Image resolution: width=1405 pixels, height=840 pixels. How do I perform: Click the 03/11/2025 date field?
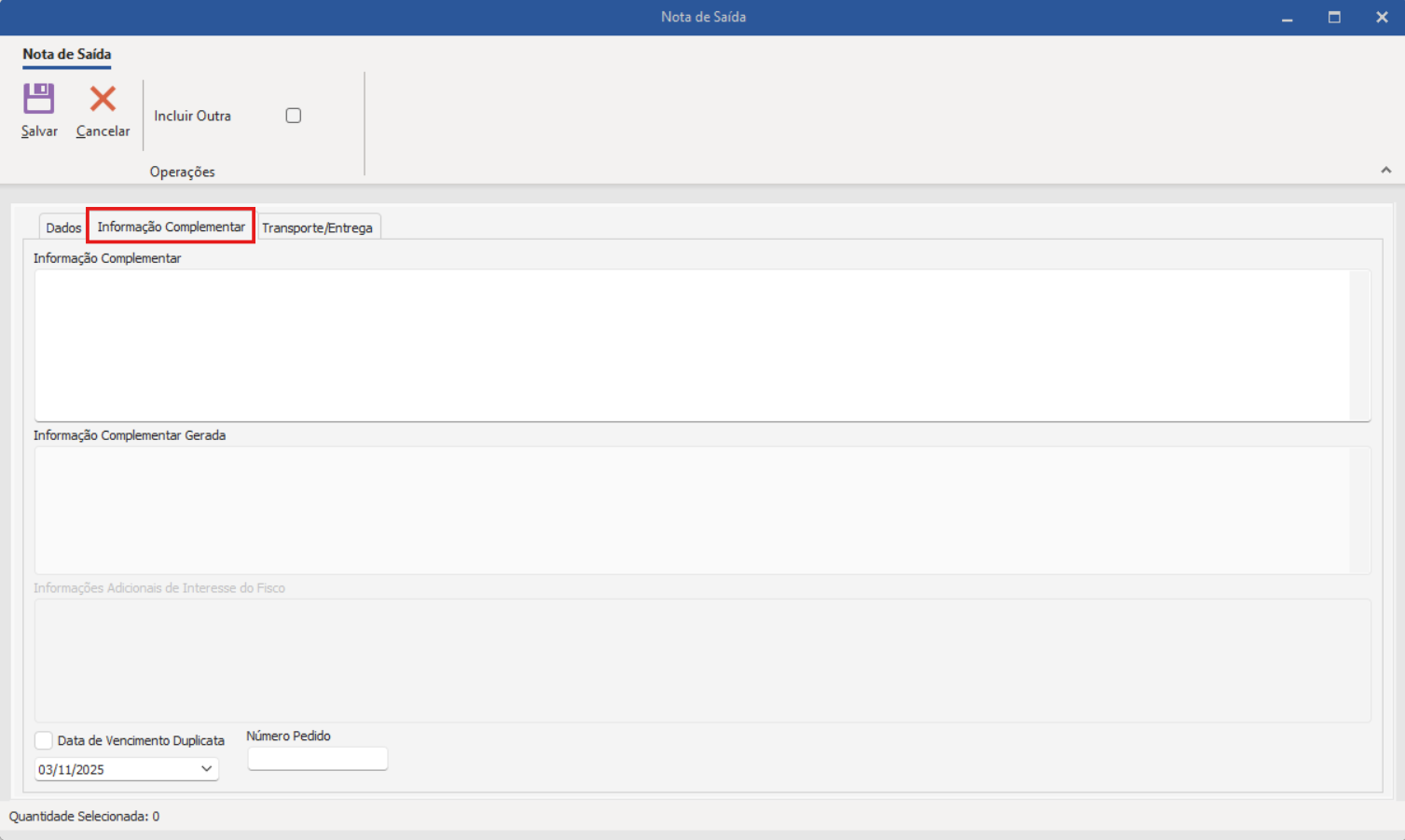coord(112,769)
